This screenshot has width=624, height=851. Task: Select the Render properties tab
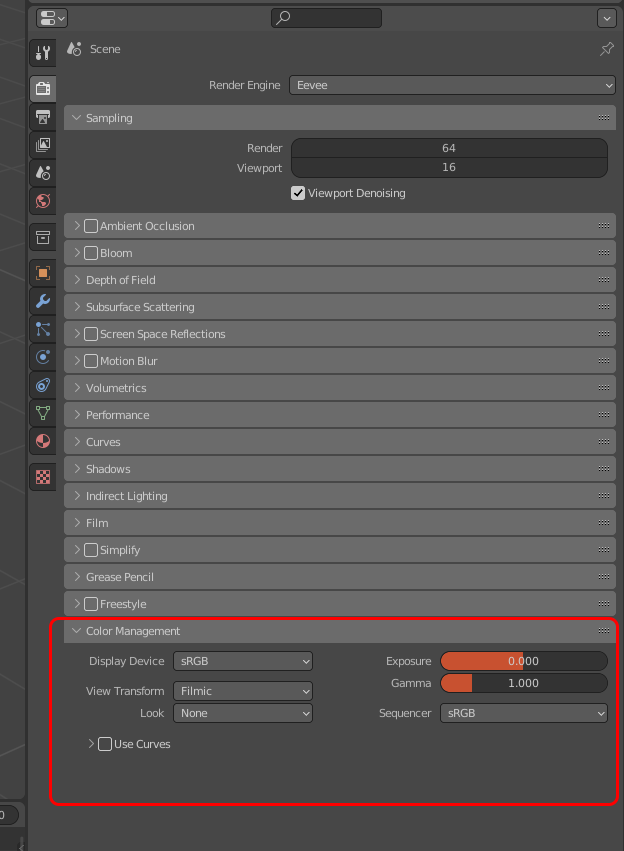tap(43, 88)
